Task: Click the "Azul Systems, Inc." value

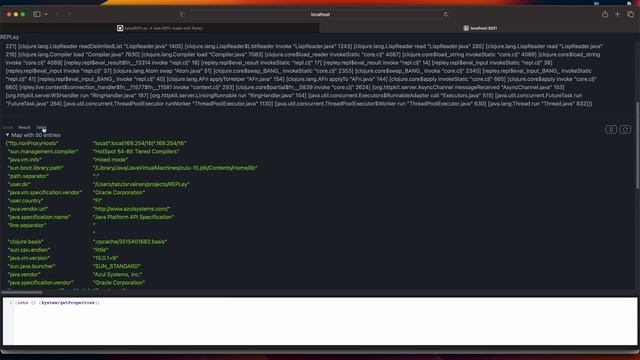Action: pyautogui.click(x=118, y=274)
